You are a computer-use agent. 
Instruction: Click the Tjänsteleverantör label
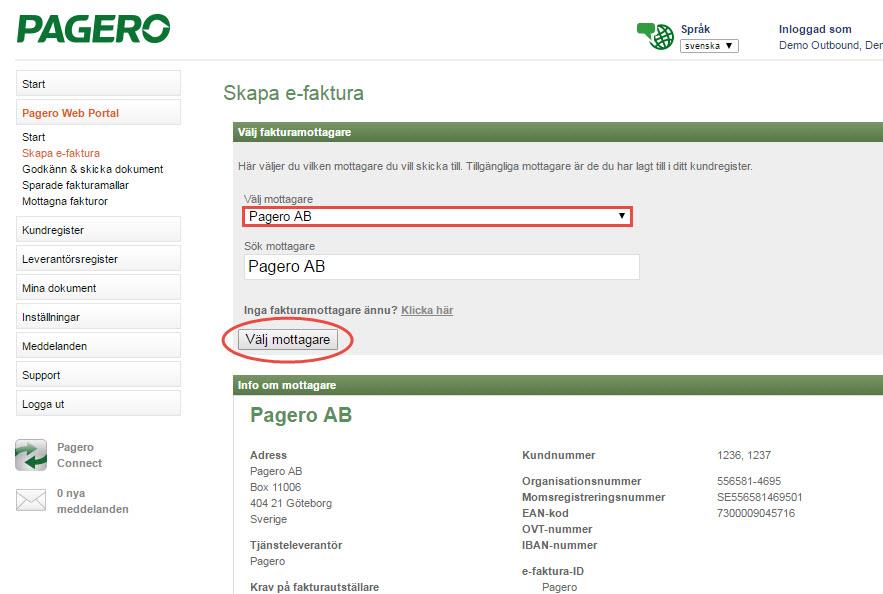[x=296, y=545]
